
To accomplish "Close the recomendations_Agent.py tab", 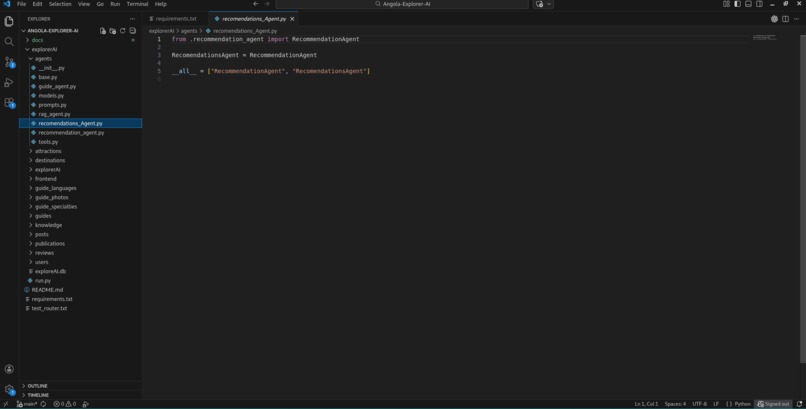I will tap(292, 19).
